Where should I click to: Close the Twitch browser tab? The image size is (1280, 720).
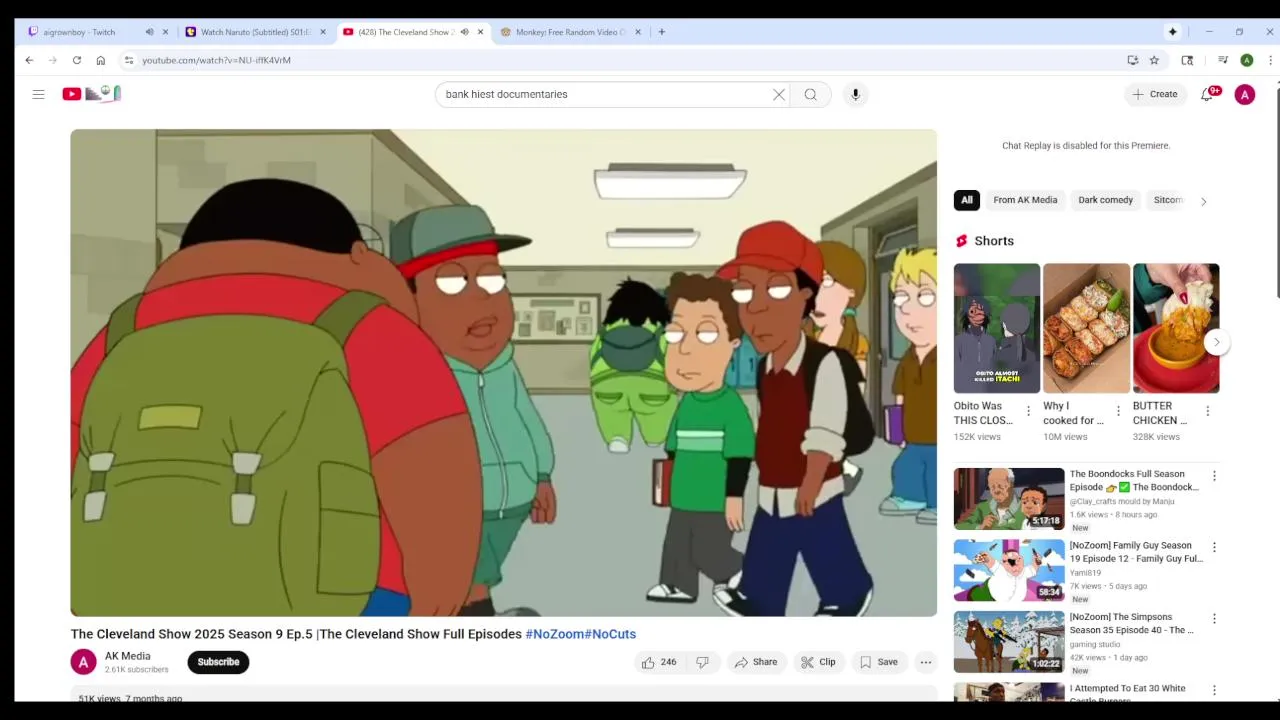pos(165,32)
